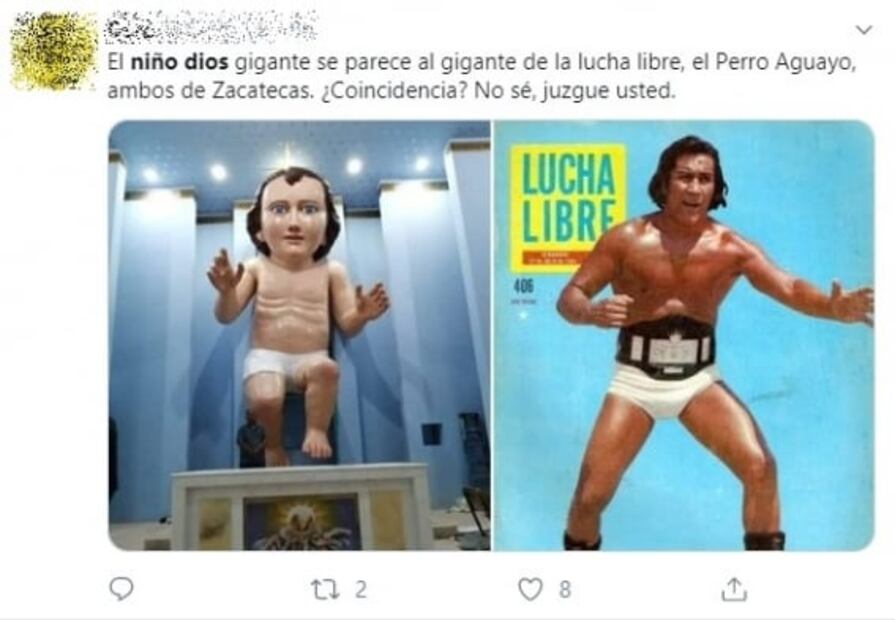Open the blurred yellow profile avatar
This screenshot has width=895, height=620.
(x=54, y=51)
